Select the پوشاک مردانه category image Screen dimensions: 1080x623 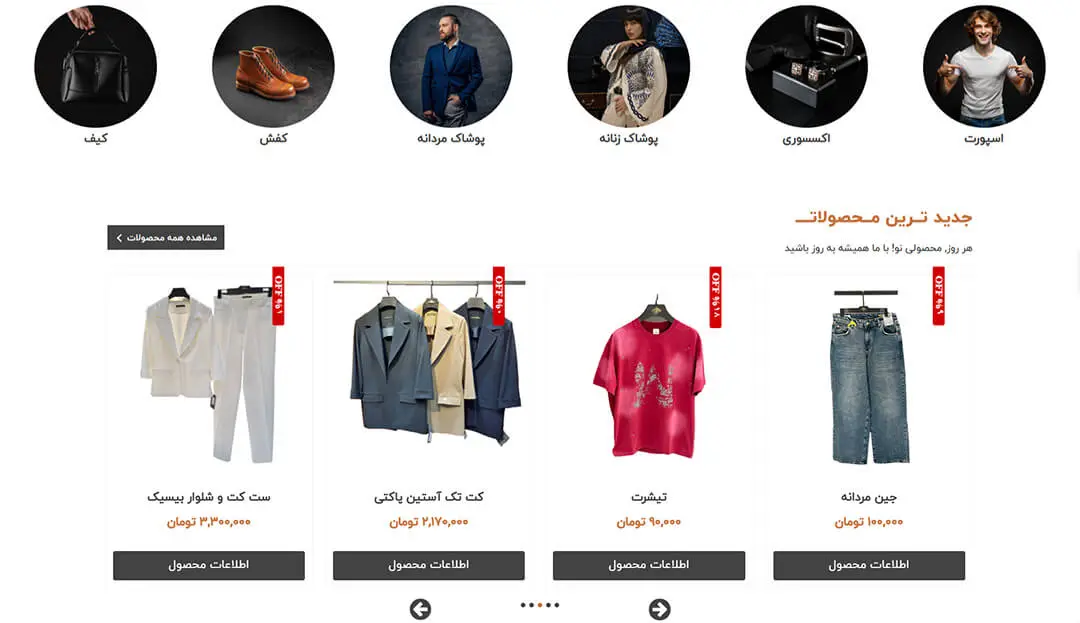coord(451,66)
